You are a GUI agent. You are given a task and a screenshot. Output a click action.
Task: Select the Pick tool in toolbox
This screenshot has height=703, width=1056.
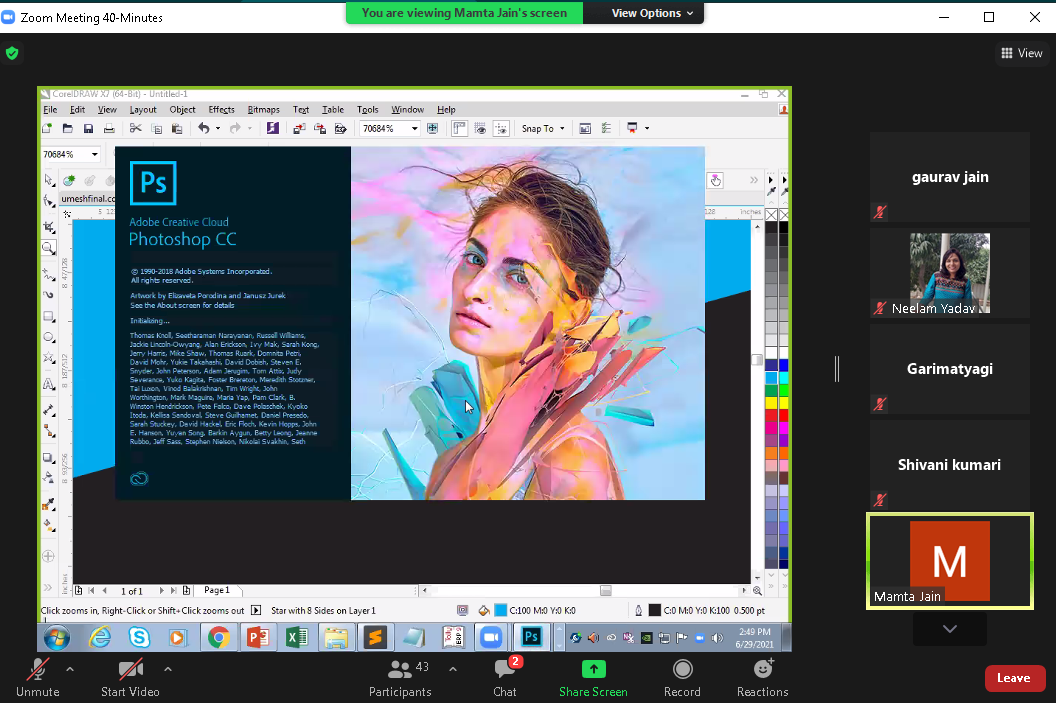point(48,180)
